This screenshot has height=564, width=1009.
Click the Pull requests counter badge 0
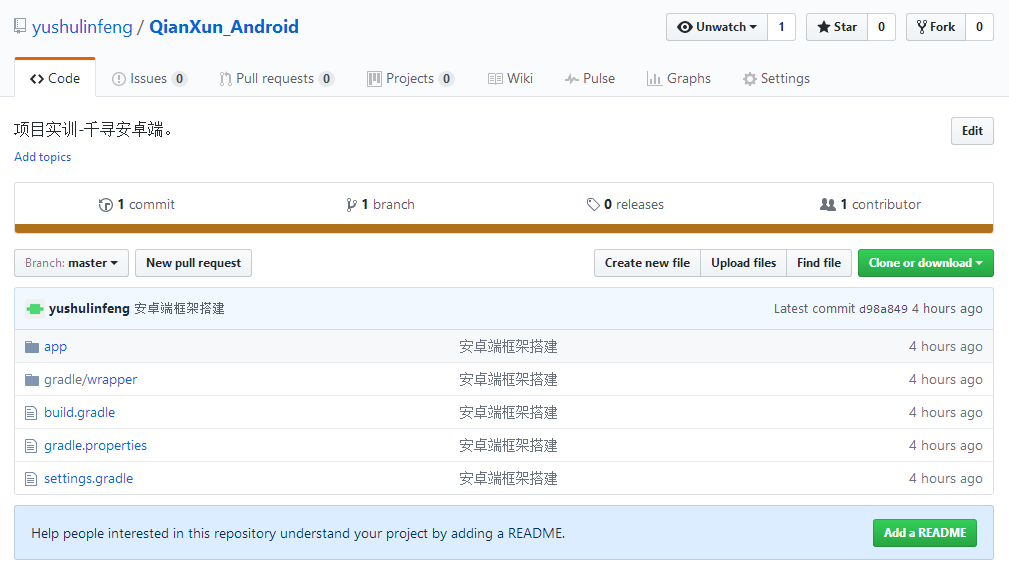pos(327,79)
